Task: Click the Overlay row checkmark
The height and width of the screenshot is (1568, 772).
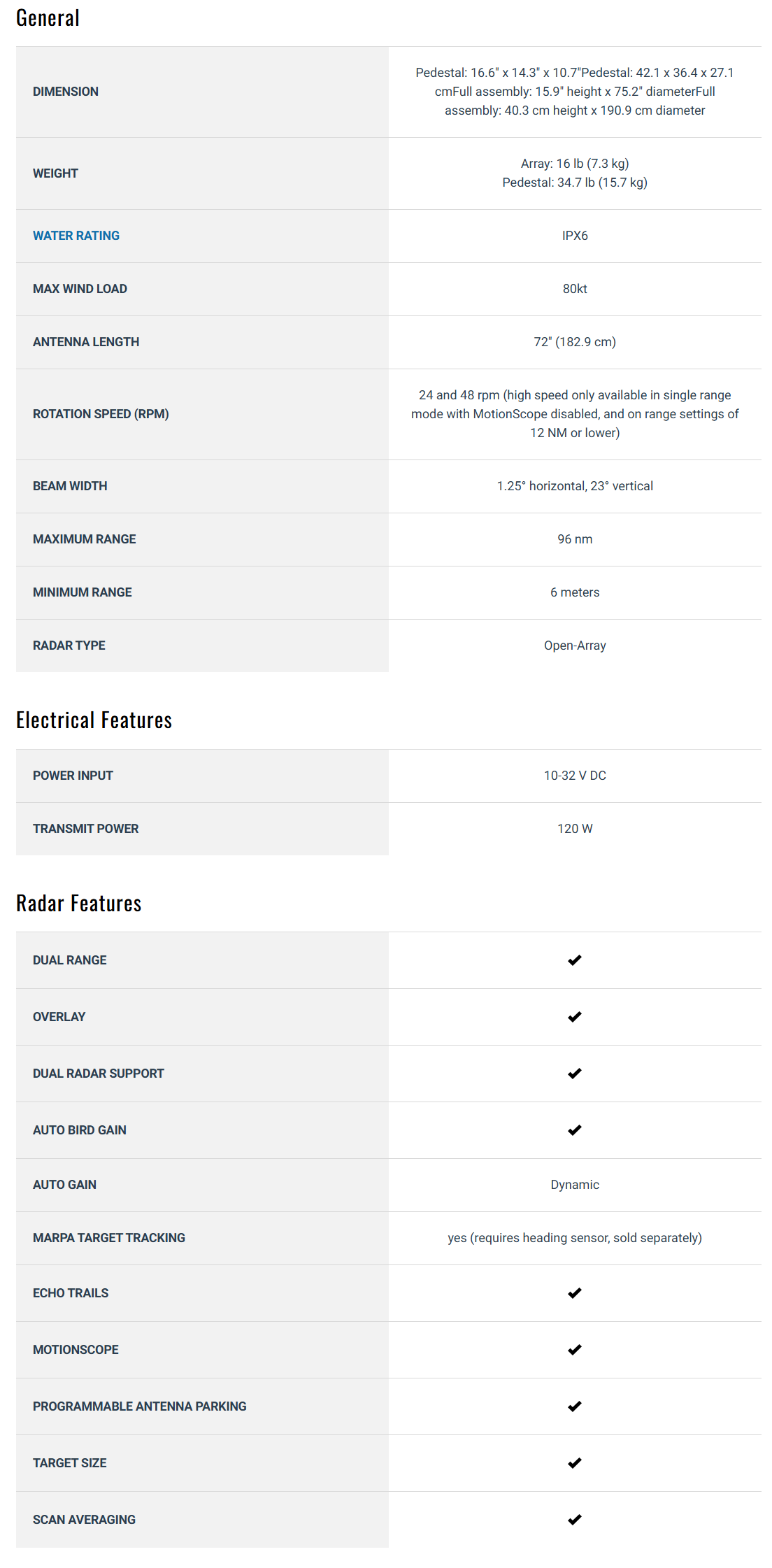Action: coord(575,1017)
